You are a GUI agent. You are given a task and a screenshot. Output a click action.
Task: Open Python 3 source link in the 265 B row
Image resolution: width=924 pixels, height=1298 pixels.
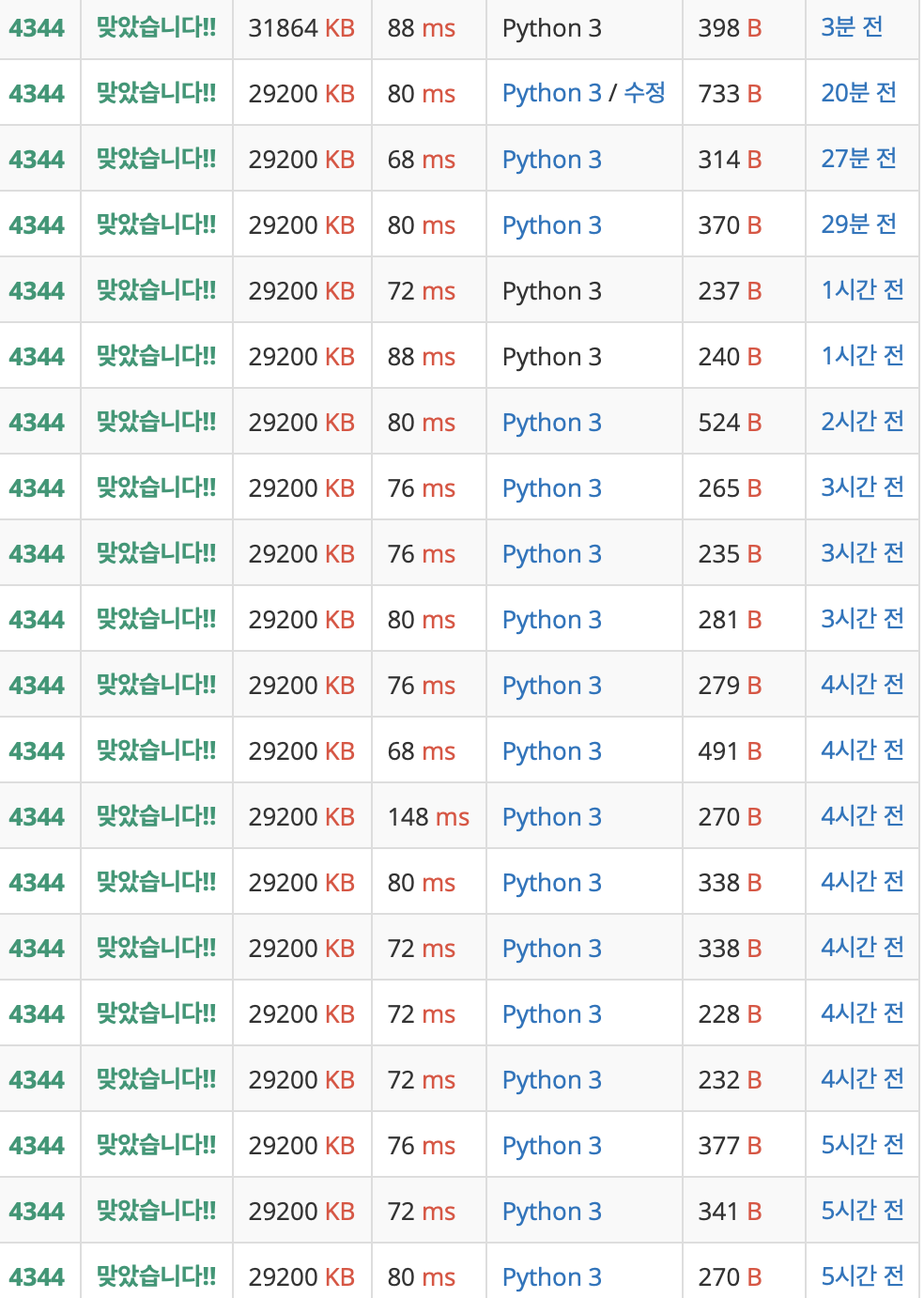(x=552, y=488)
